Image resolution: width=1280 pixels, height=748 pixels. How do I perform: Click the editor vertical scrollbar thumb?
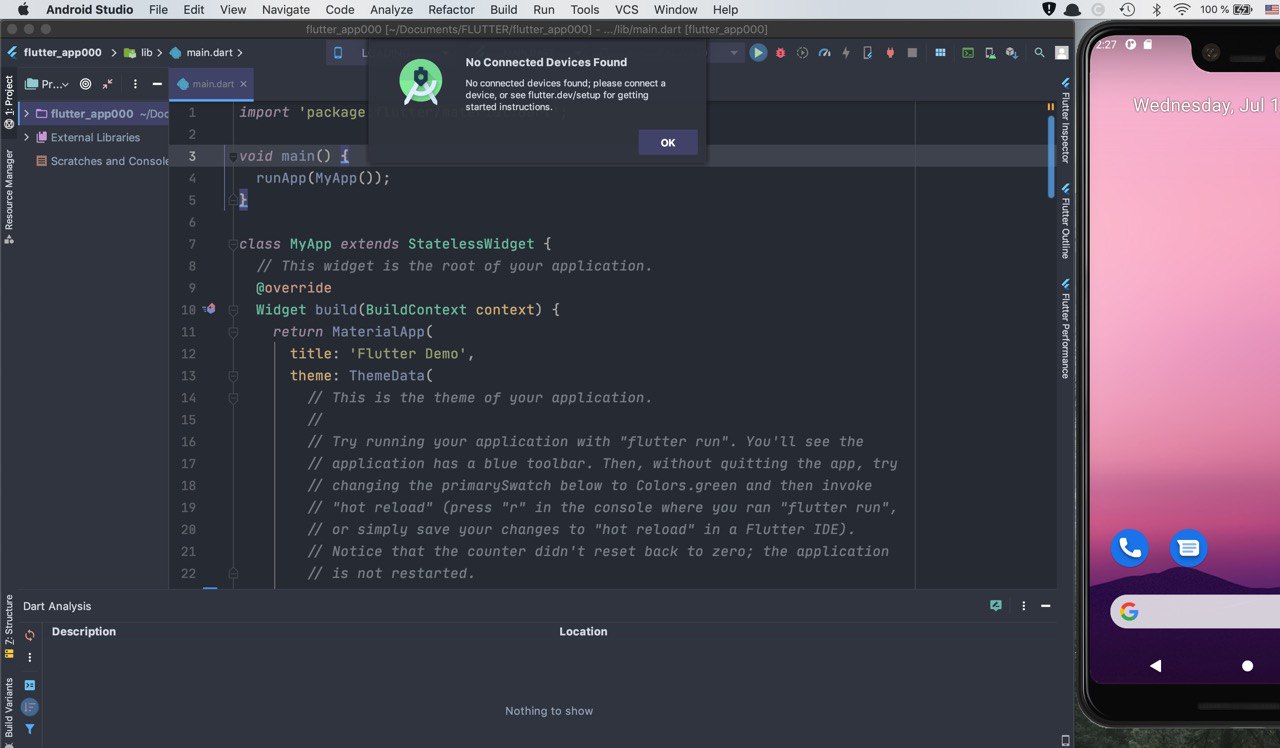click(1051, 157)
